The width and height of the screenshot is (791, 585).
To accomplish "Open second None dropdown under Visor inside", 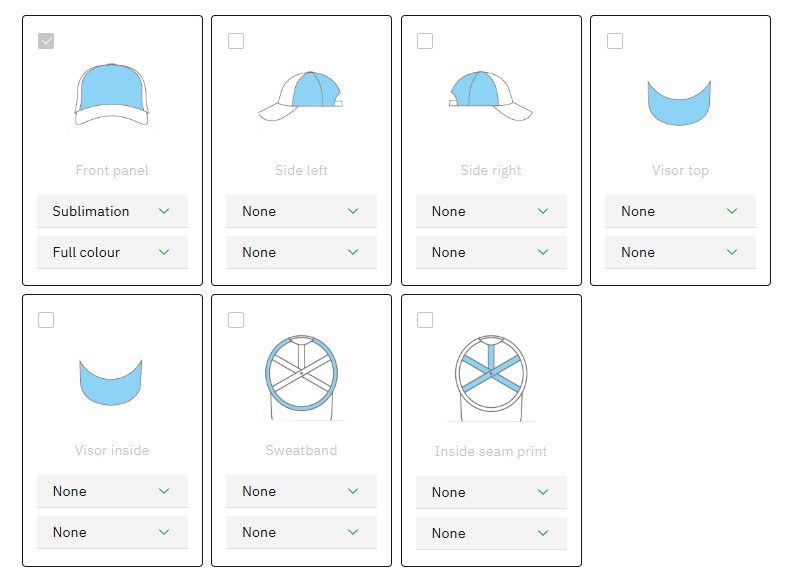I will point(112,532).
